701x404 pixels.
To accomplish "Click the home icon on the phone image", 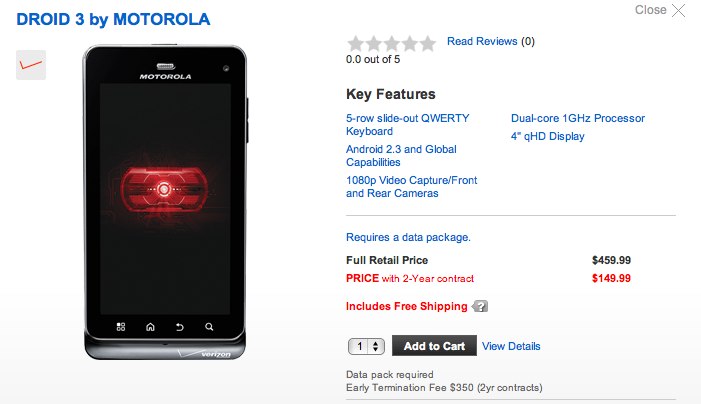I will (x=150, y=327).
